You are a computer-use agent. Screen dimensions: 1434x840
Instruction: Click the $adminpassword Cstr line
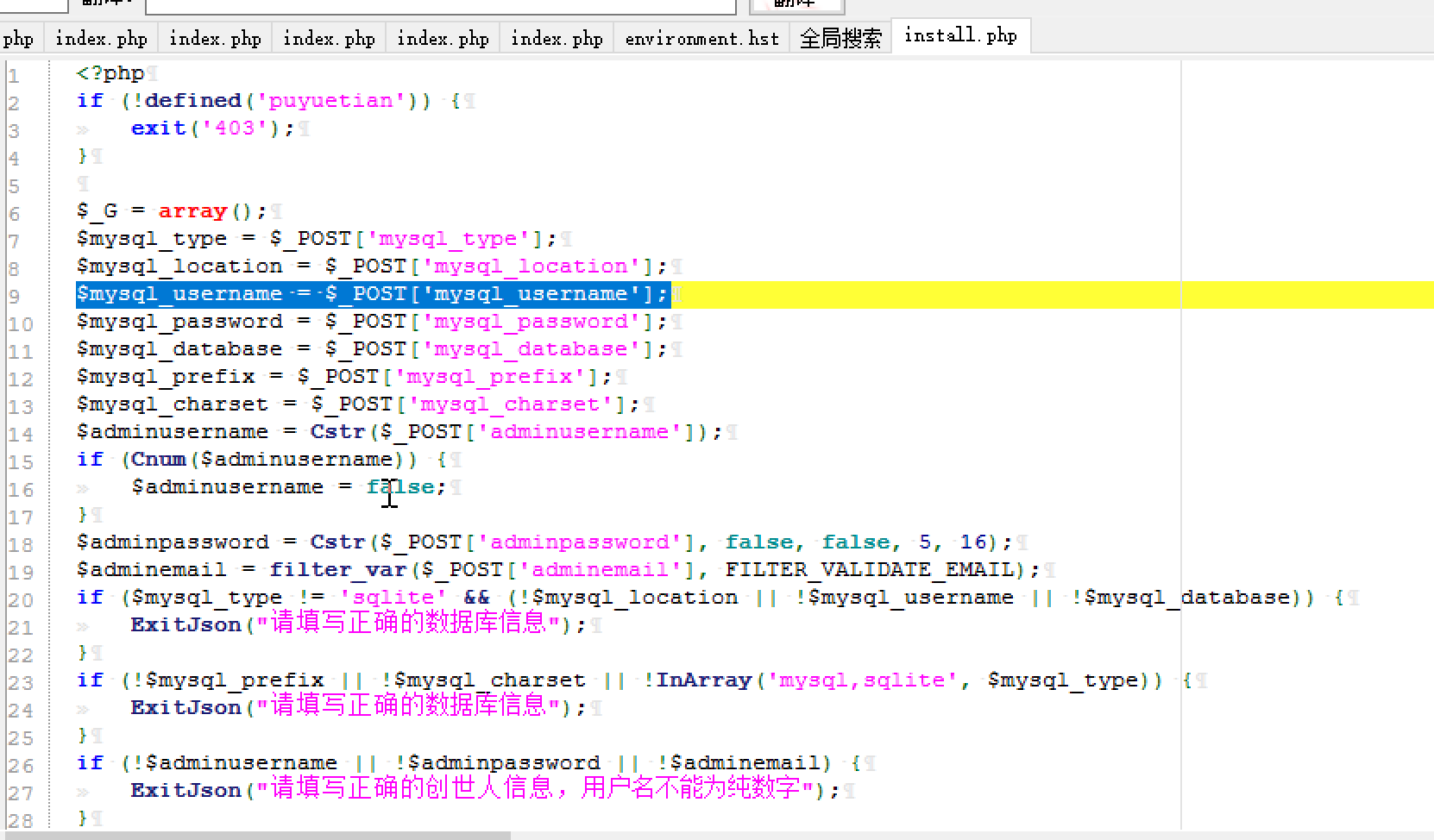tap(544, 542)
